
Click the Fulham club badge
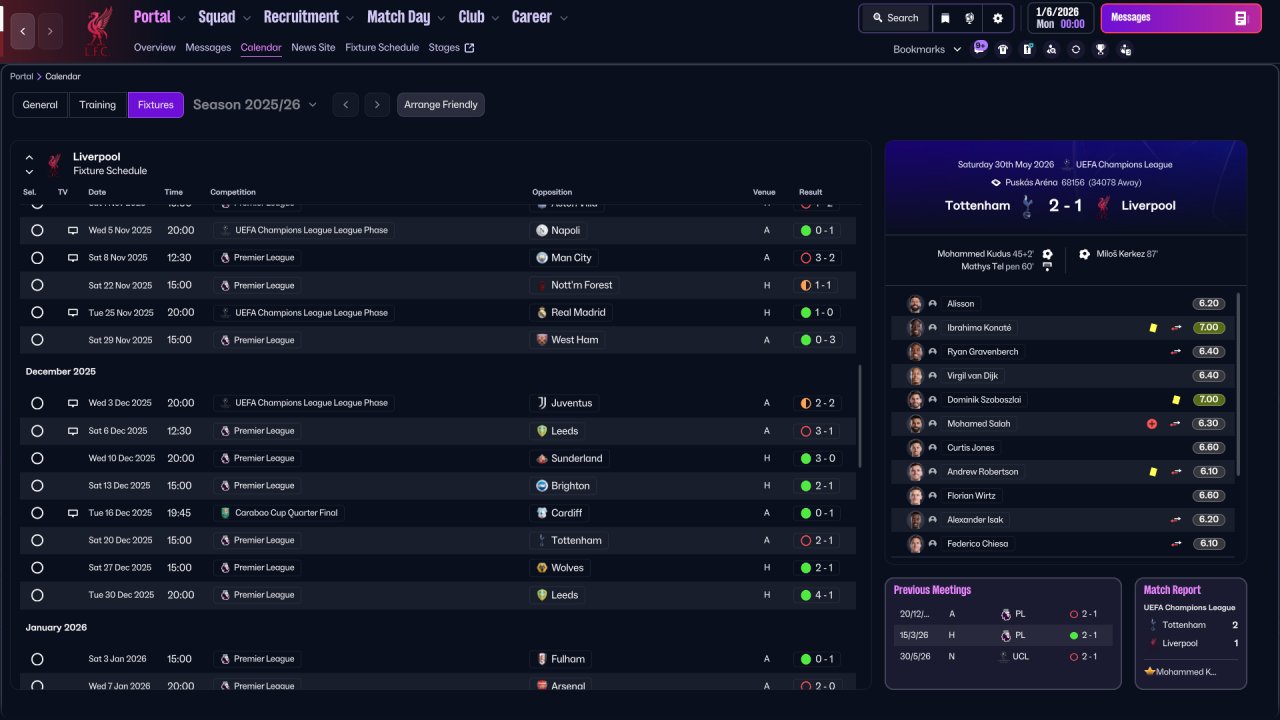(542, 659)
